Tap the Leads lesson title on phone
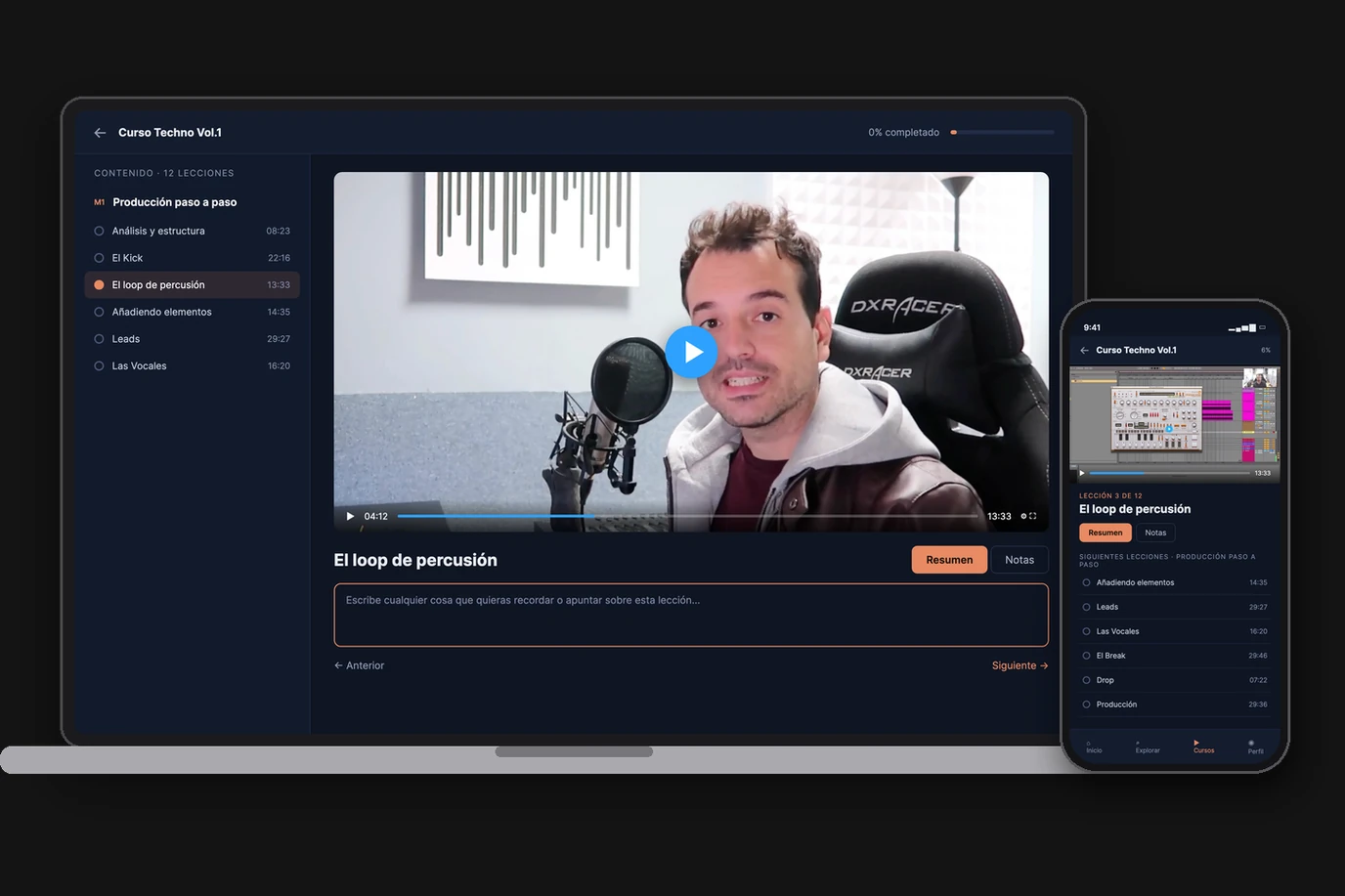Image resolution: width=1345 pixels, height=896 pixels. [1107, 607]
